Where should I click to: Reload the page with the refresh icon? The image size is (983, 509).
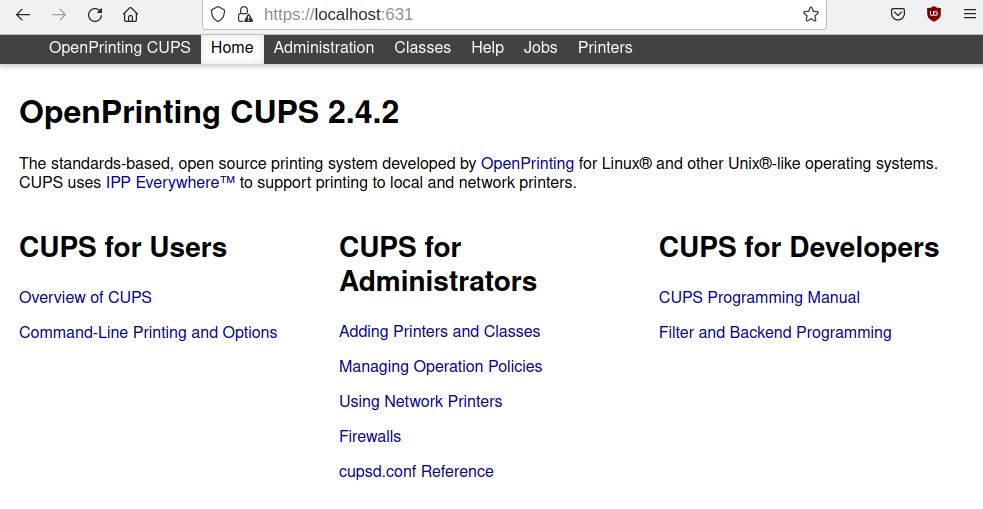(95, 14)
